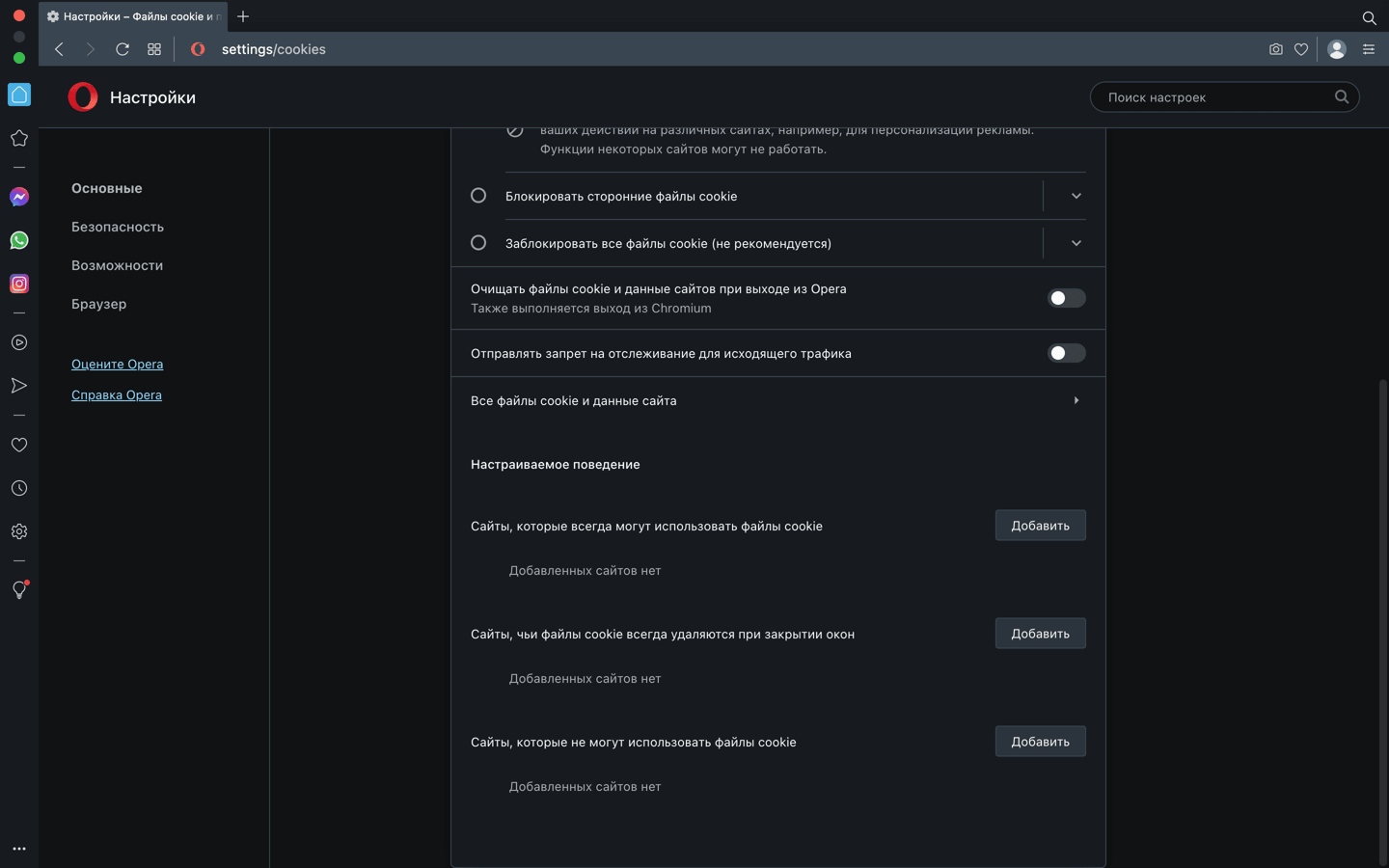The image size is (1389, 868).
Task: Take a snapshot with the camera icon
Action: click(1276, 49)
